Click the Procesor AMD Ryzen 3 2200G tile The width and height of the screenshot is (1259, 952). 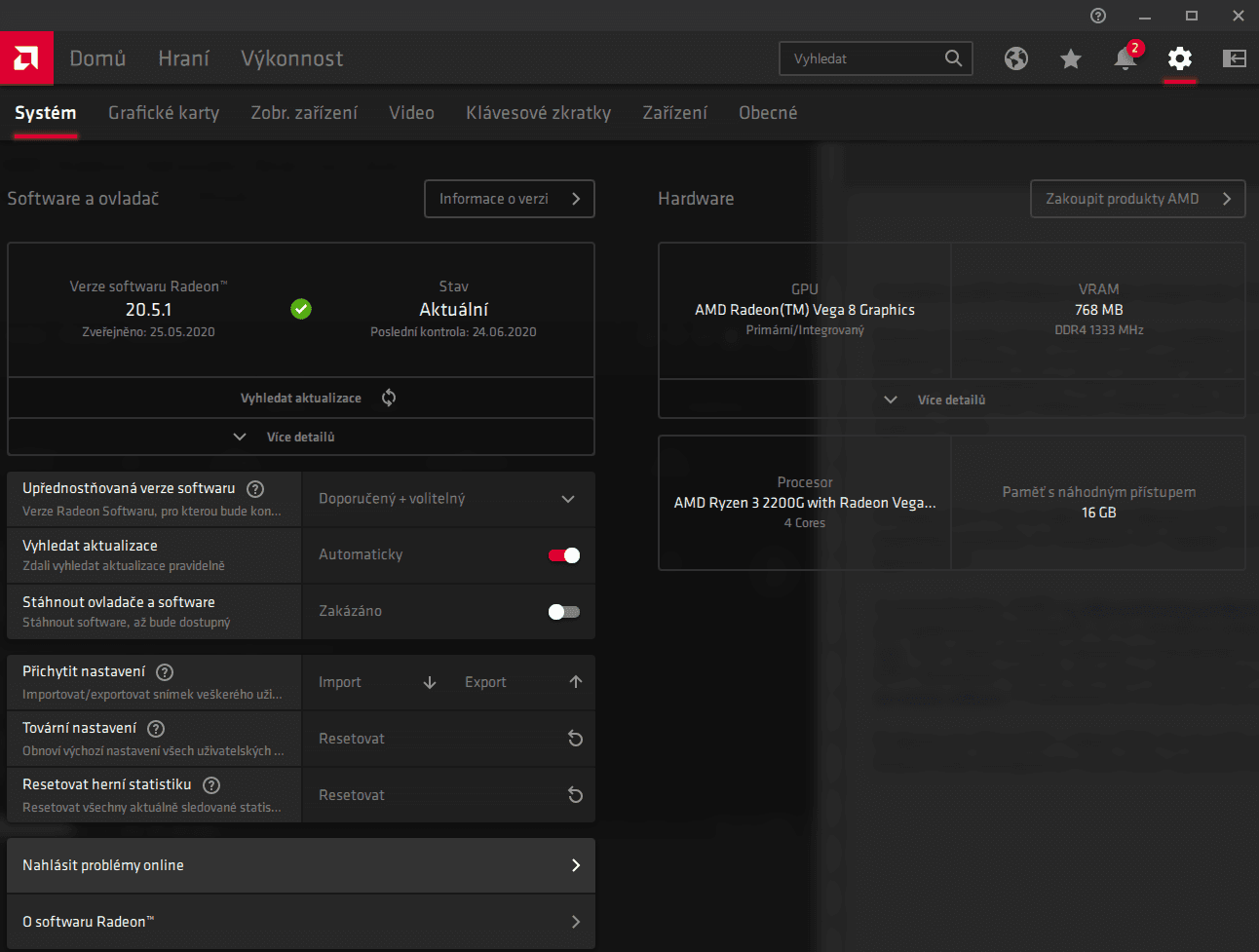(805, 503)
